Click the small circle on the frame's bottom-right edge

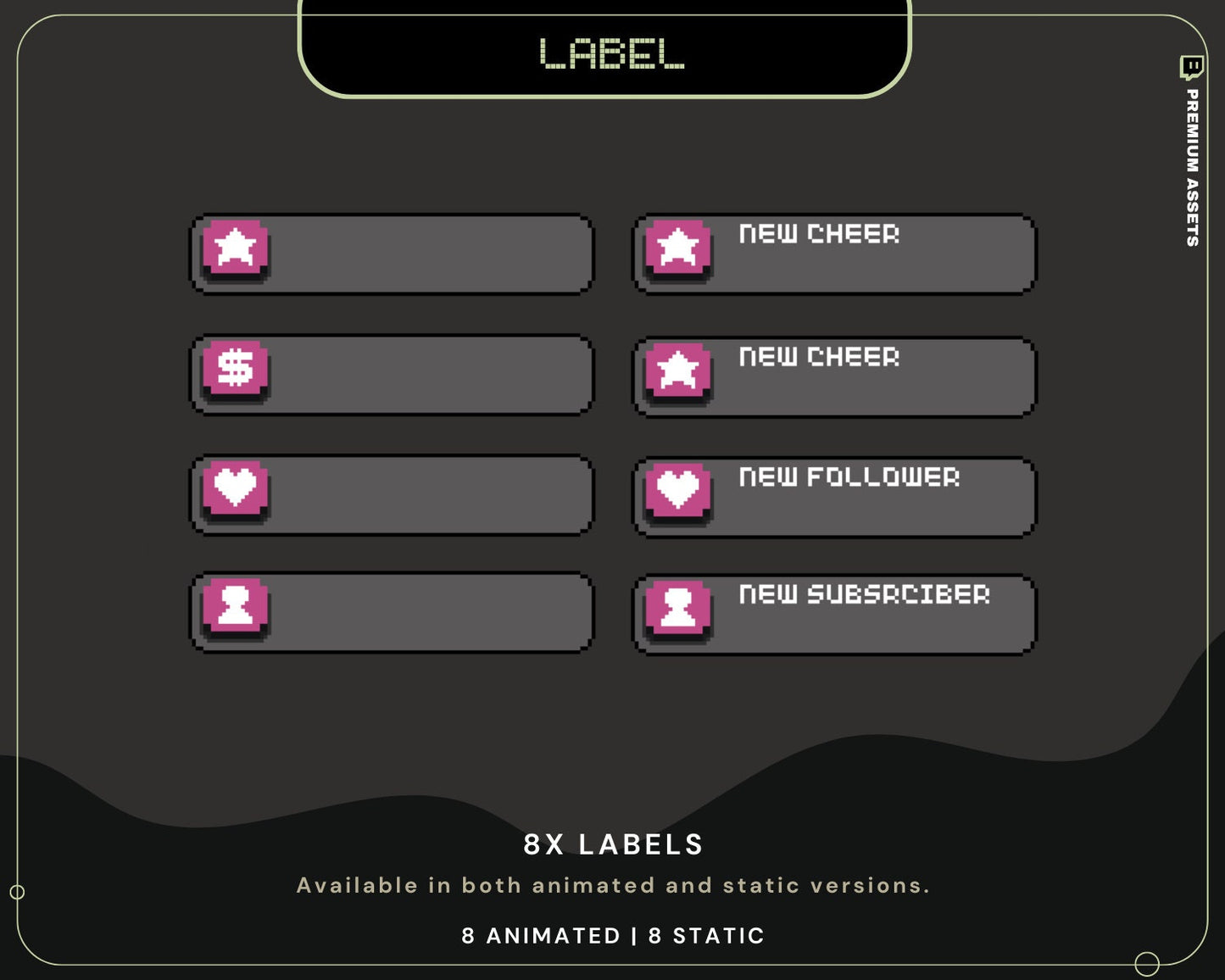(x=1147, y=963)
